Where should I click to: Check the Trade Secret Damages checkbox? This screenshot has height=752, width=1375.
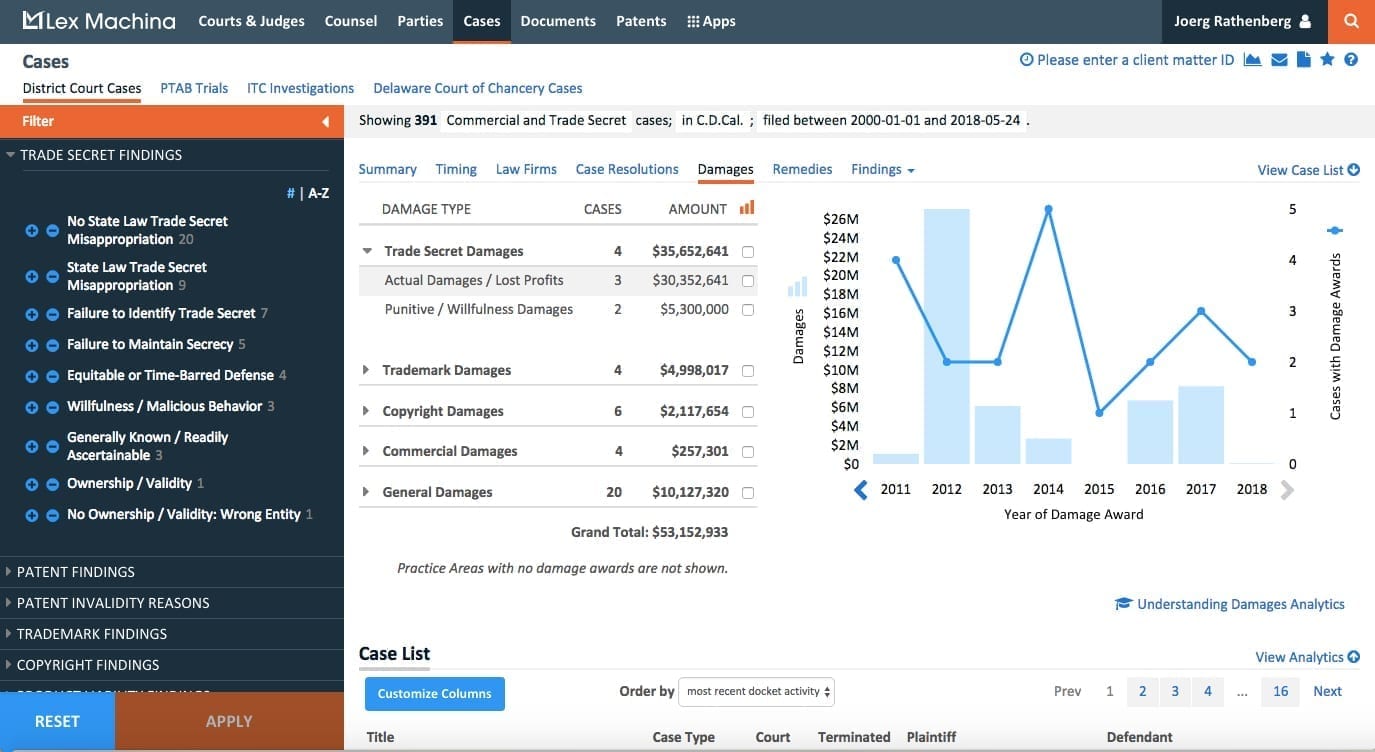(x=748, y=252)
